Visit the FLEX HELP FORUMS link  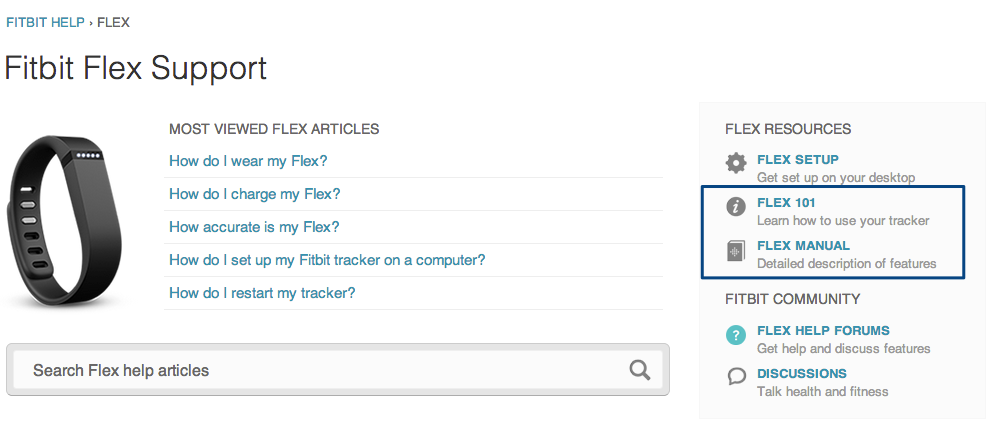[x=823, y=330]
